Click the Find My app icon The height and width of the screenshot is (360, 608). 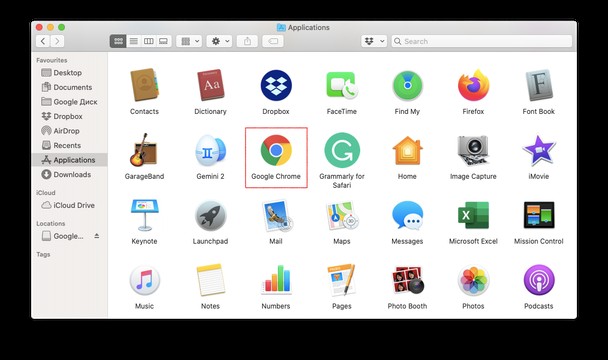[407, 85]
